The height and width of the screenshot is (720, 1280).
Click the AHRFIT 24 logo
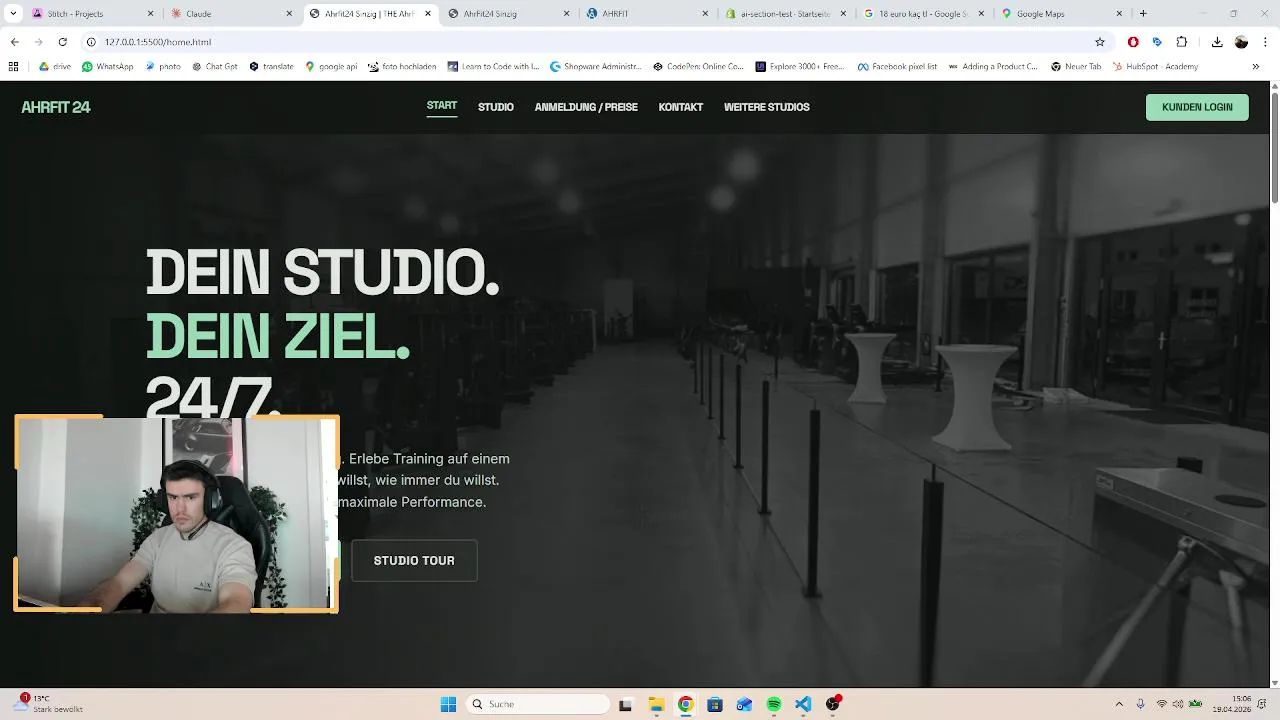[56, 107]
